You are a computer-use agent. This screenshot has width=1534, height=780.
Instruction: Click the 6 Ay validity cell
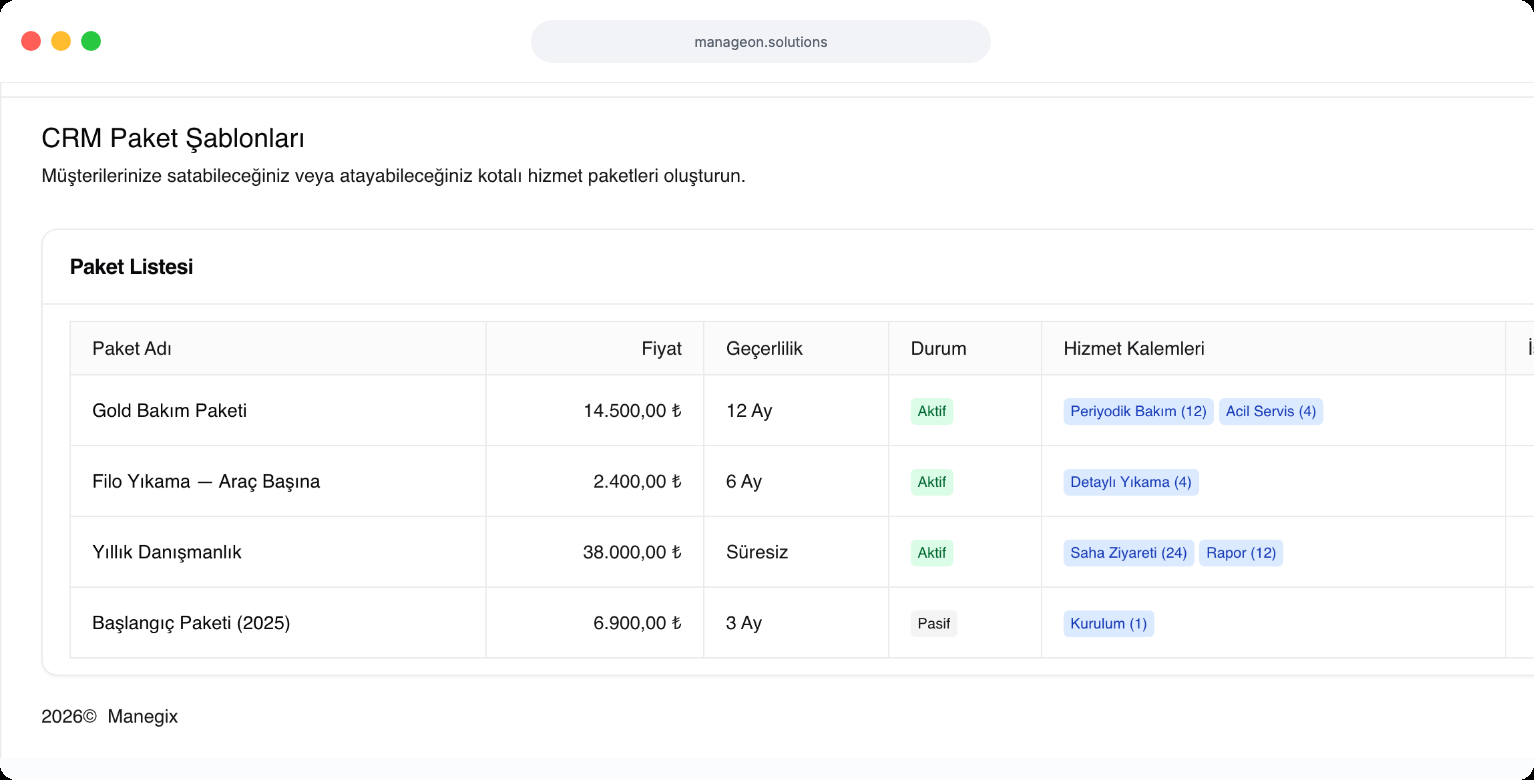pyautogui.click(x=796, y=482)
